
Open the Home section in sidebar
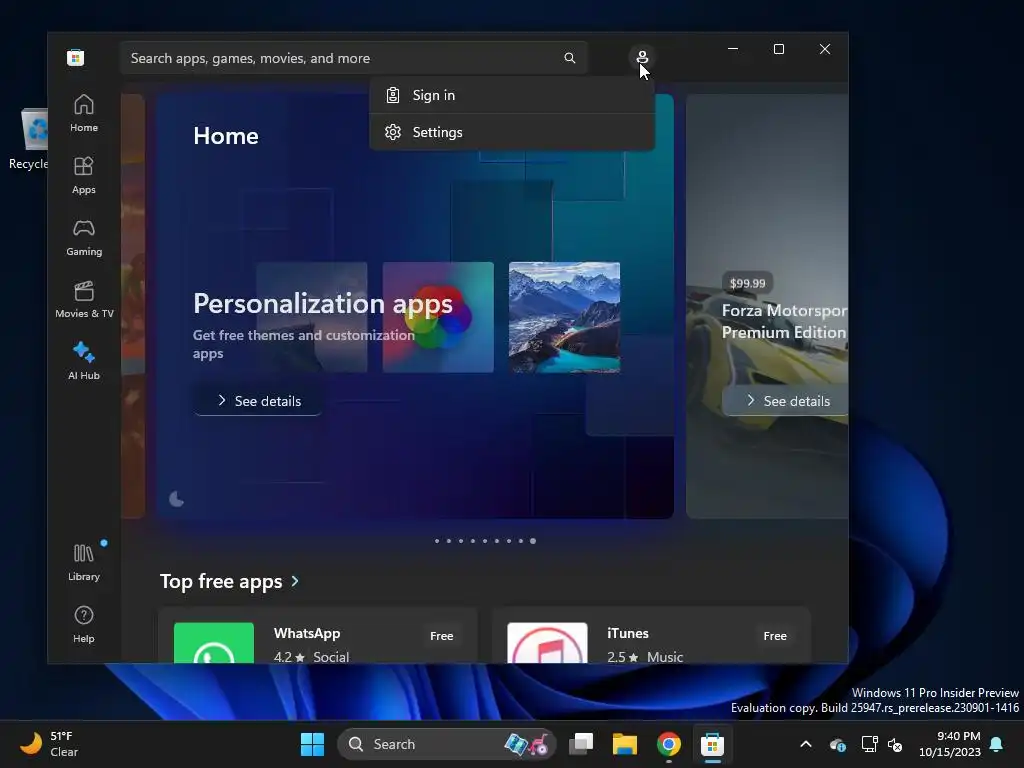pyautogui.click(x=84, y=114)
